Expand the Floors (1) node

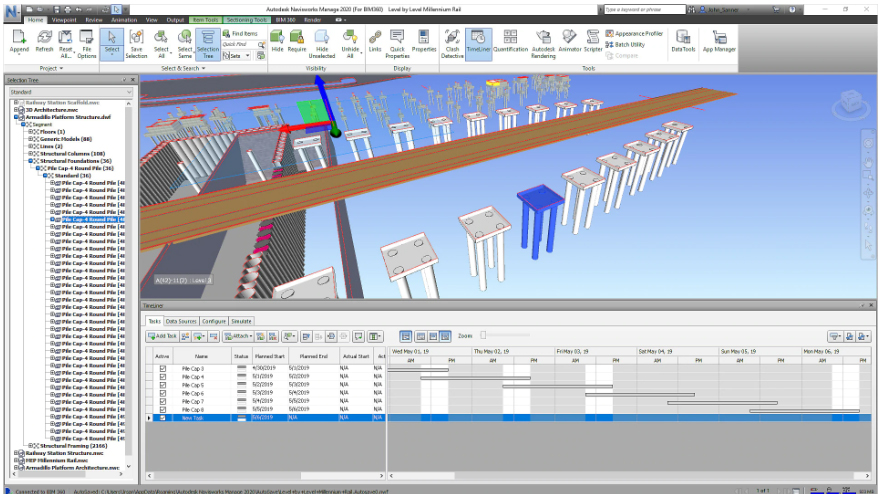(x=31, y=132)
